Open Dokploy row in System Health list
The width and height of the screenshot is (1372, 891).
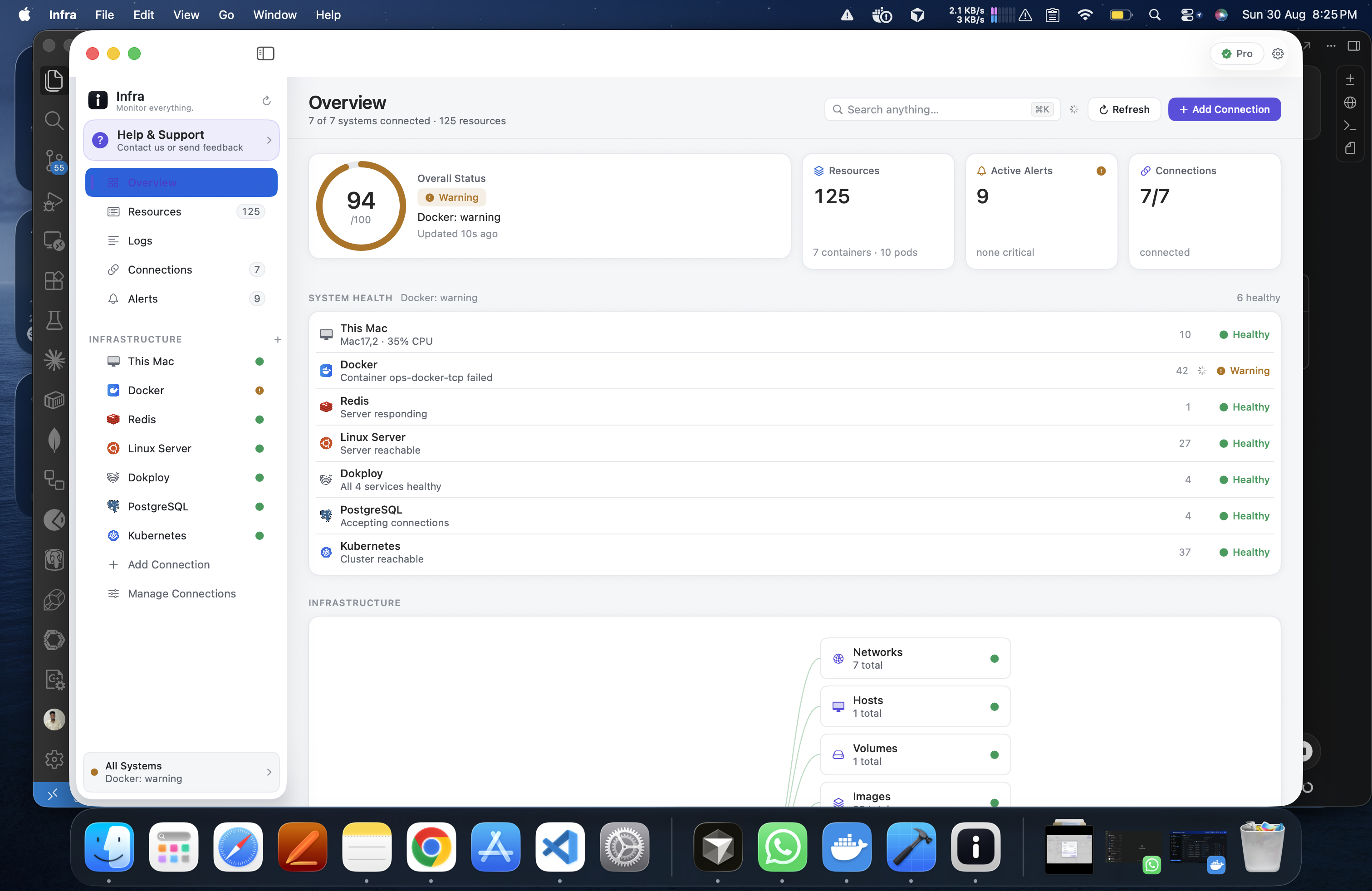pyautogui.click(x=794, y=480)
